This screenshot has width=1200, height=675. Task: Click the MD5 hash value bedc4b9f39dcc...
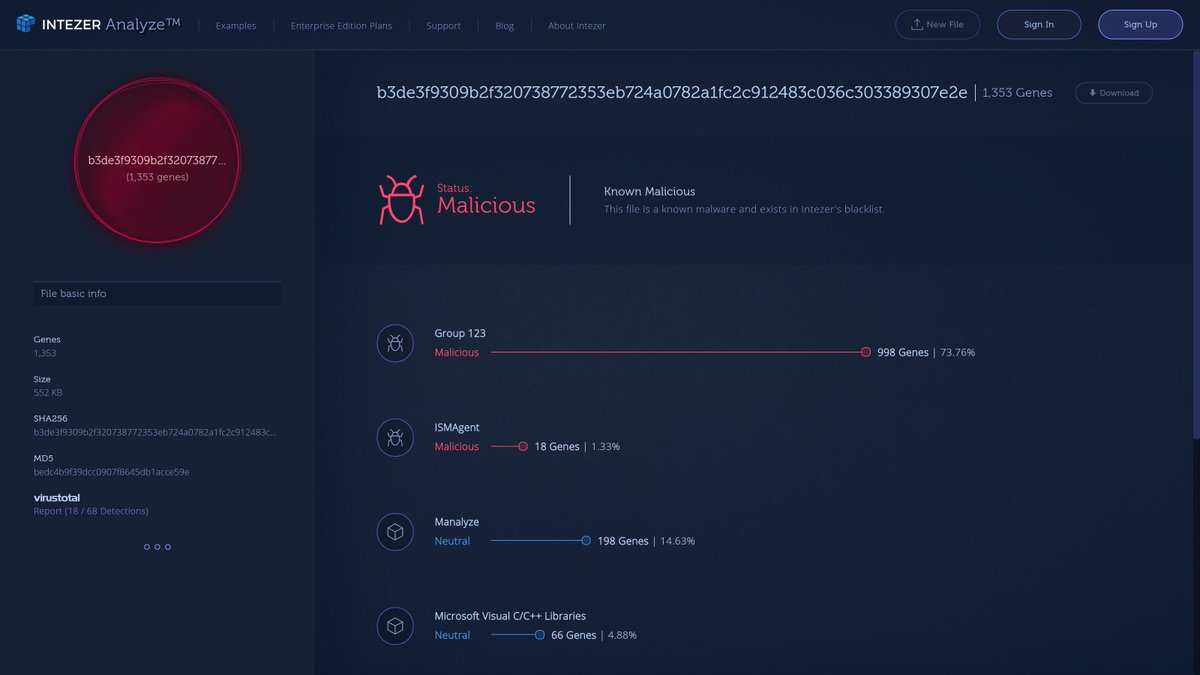111,471
